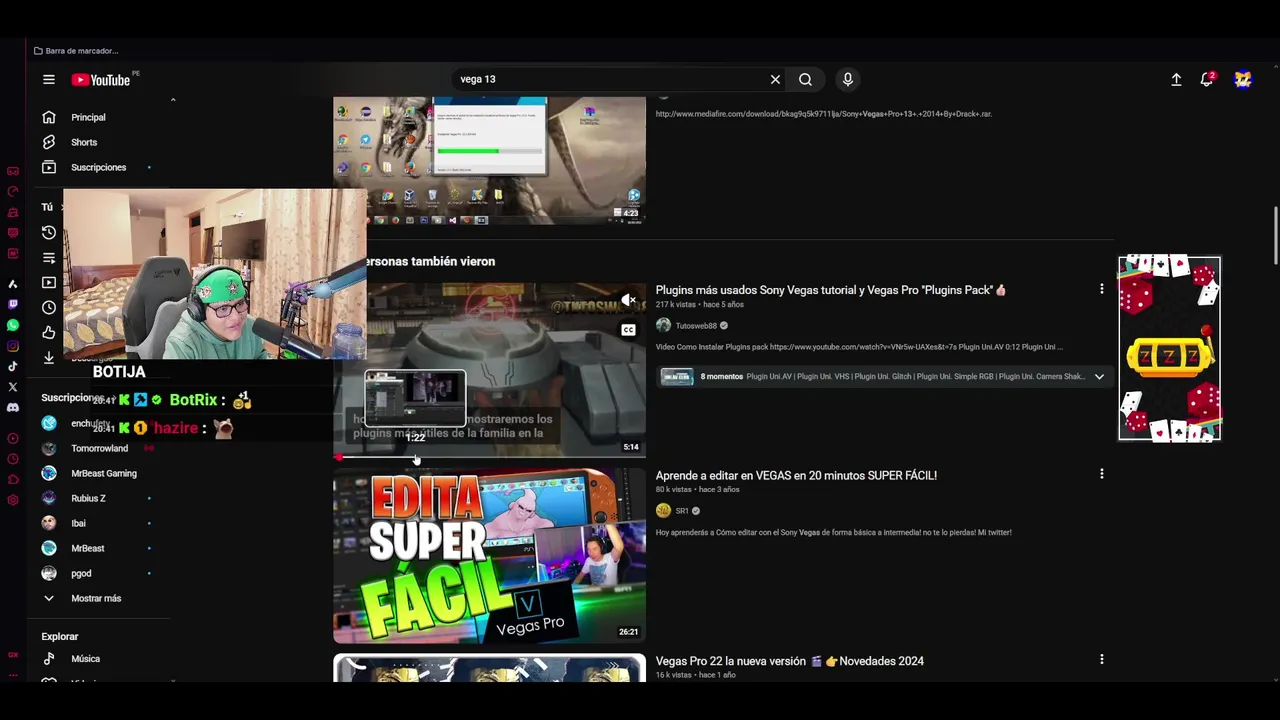Open options menu for Plugins más usados video

tap(1102, 289)
